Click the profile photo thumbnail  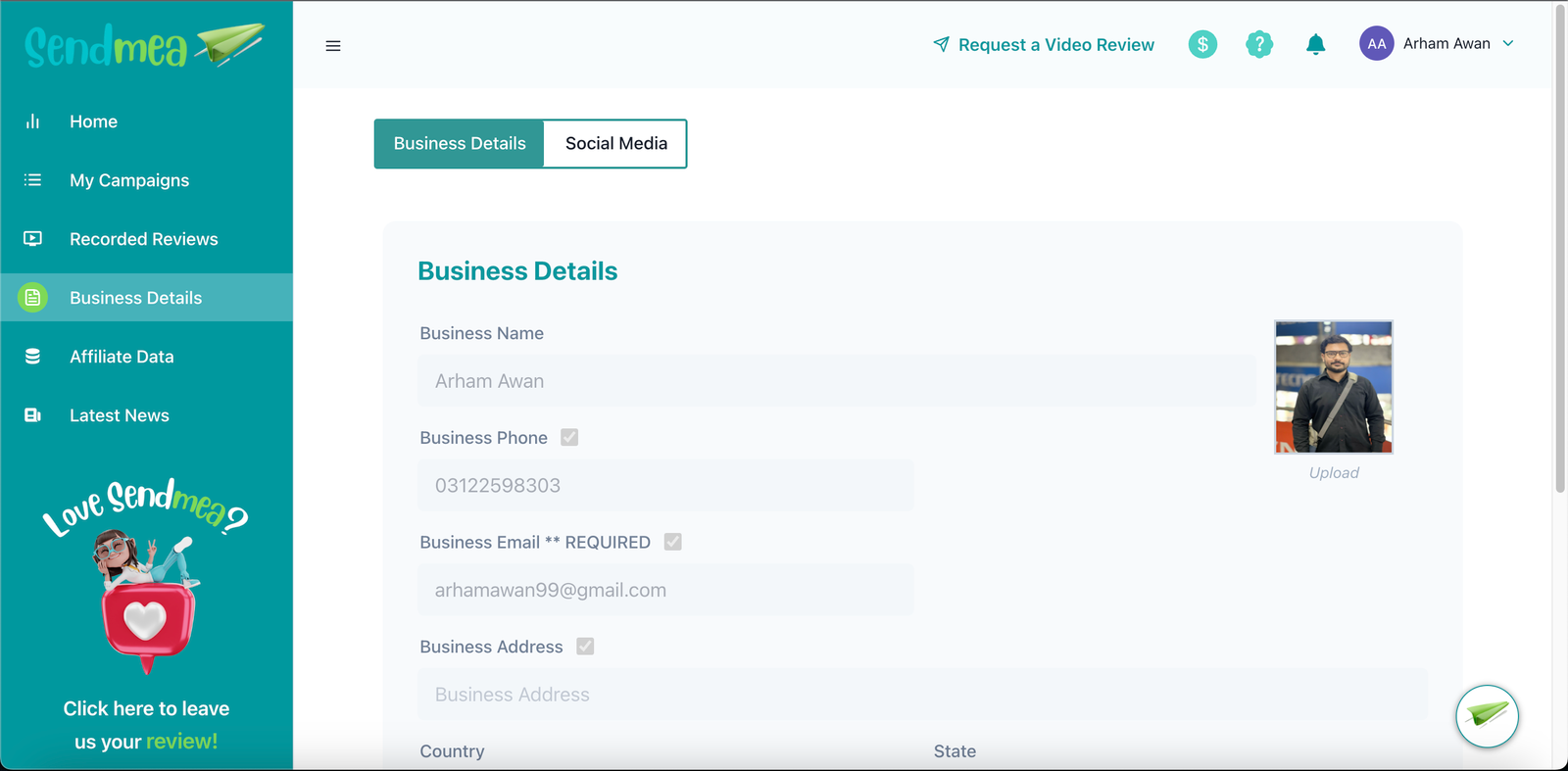pyautogui.click(x=1333, y=387)
